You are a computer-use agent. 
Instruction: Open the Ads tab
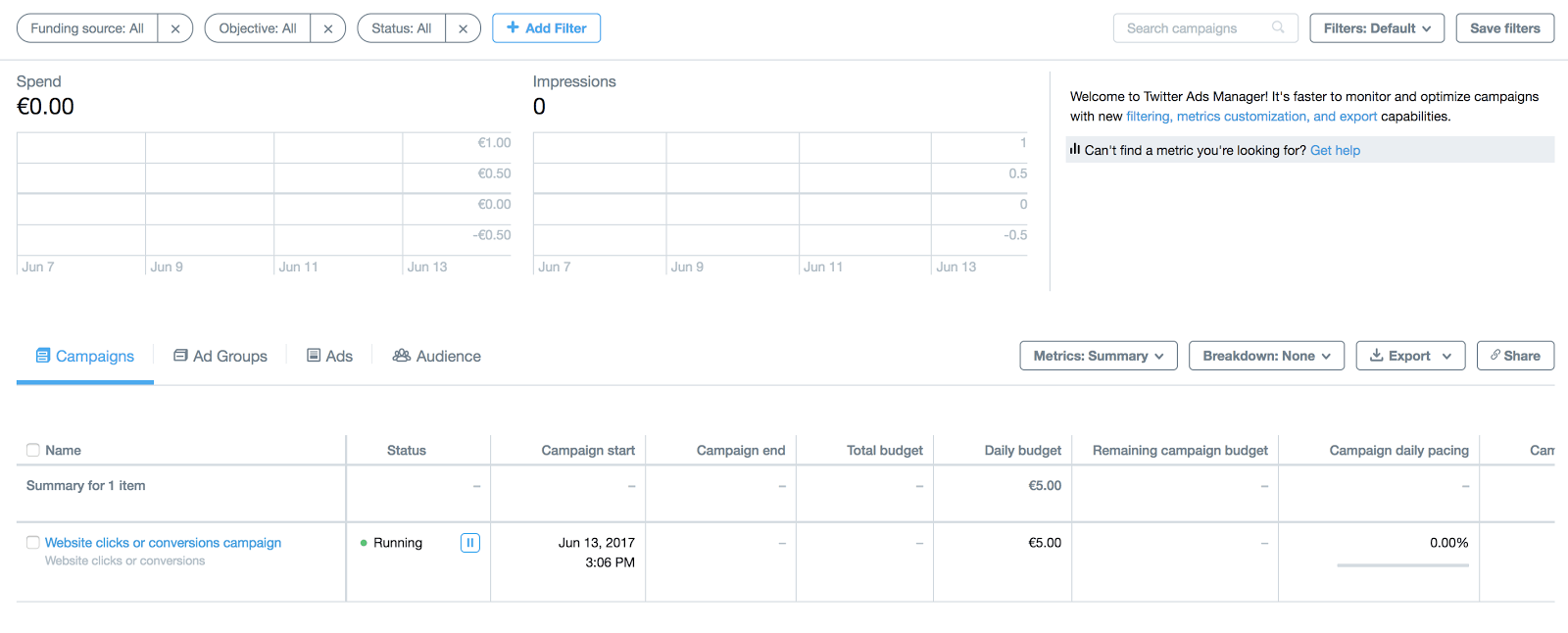pyautogui.click(x=329, y=356)
